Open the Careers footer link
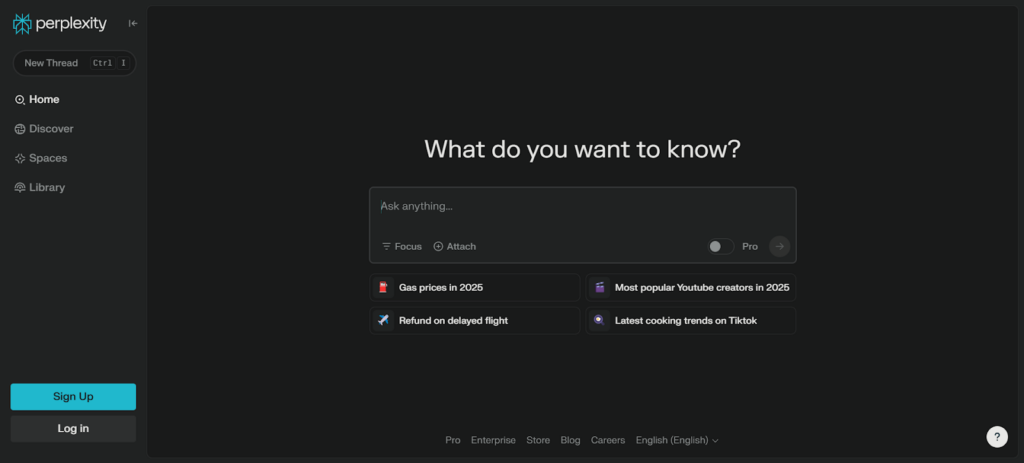The width and height of the screenshot is (1024, 463). (x=608, y=441)
